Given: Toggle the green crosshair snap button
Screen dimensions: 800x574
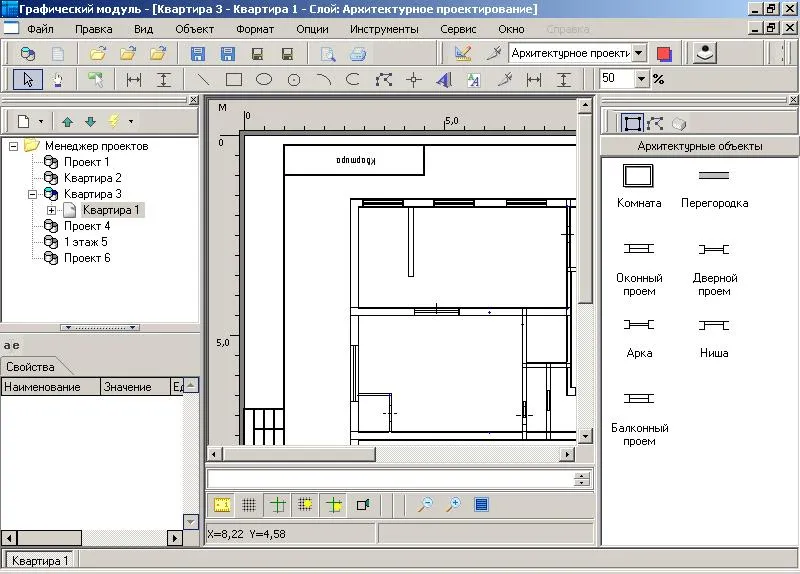Looking at the screenshot, I should (x=278, y=505).
